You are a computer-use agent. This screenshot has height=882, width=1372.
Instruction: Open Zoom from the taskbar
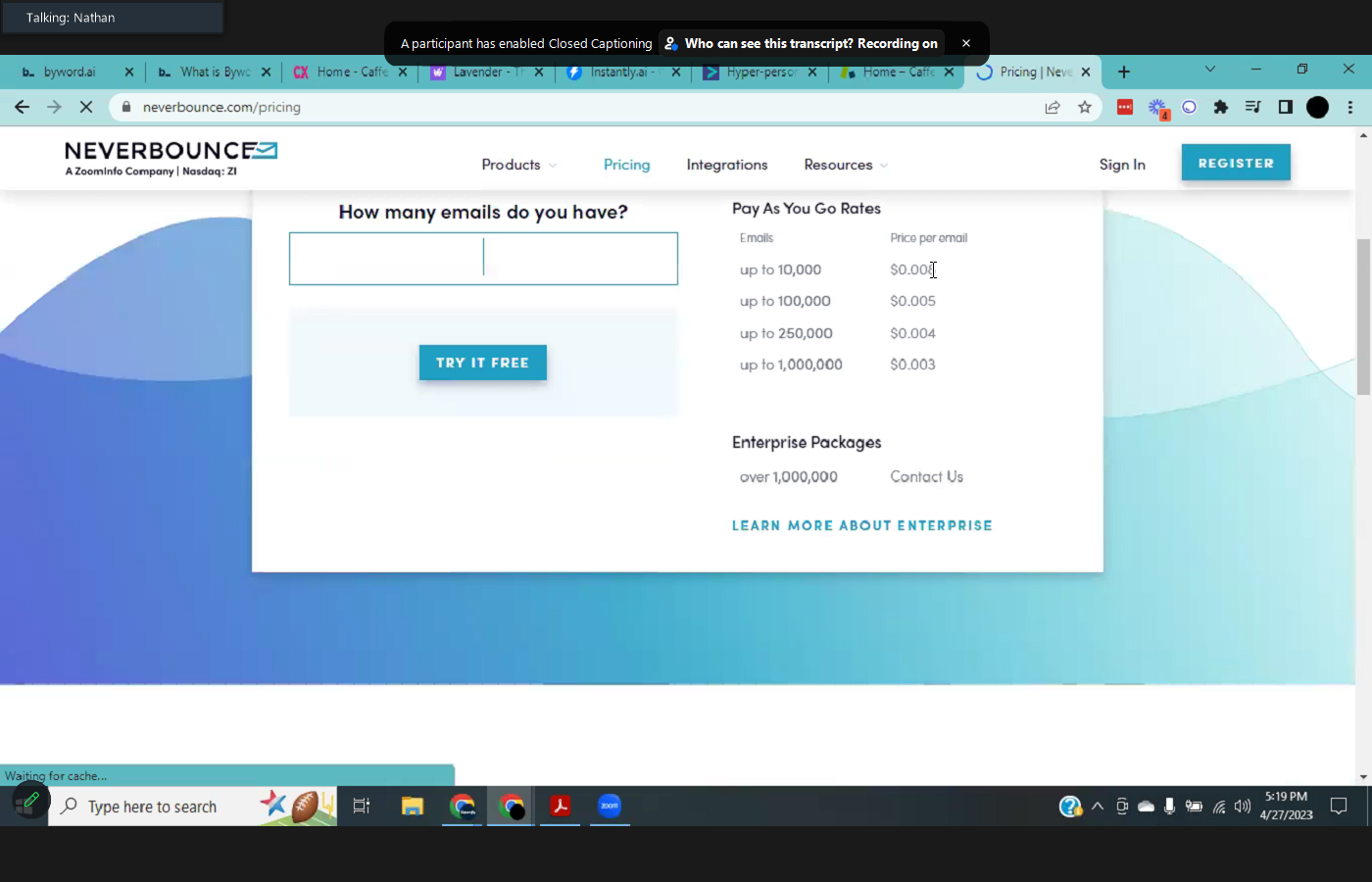coord(610,807)
